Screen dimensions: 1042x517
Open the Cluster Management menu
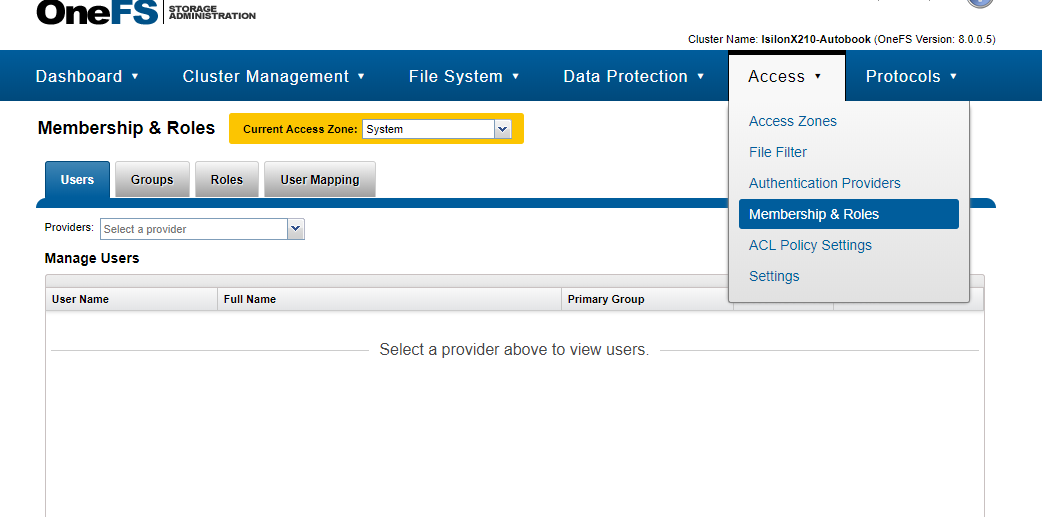274,76
